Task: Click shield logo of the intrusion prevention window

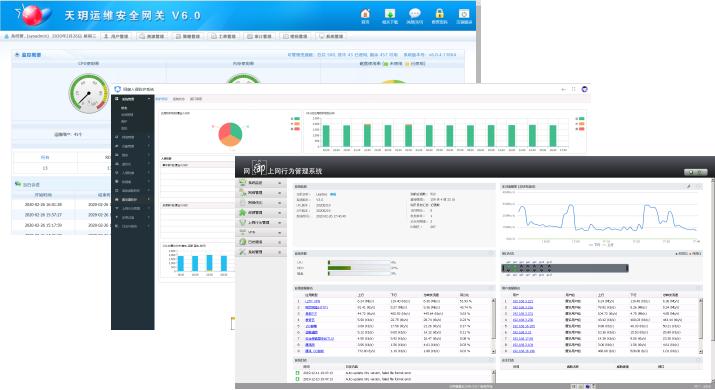Action: point(117,89)
